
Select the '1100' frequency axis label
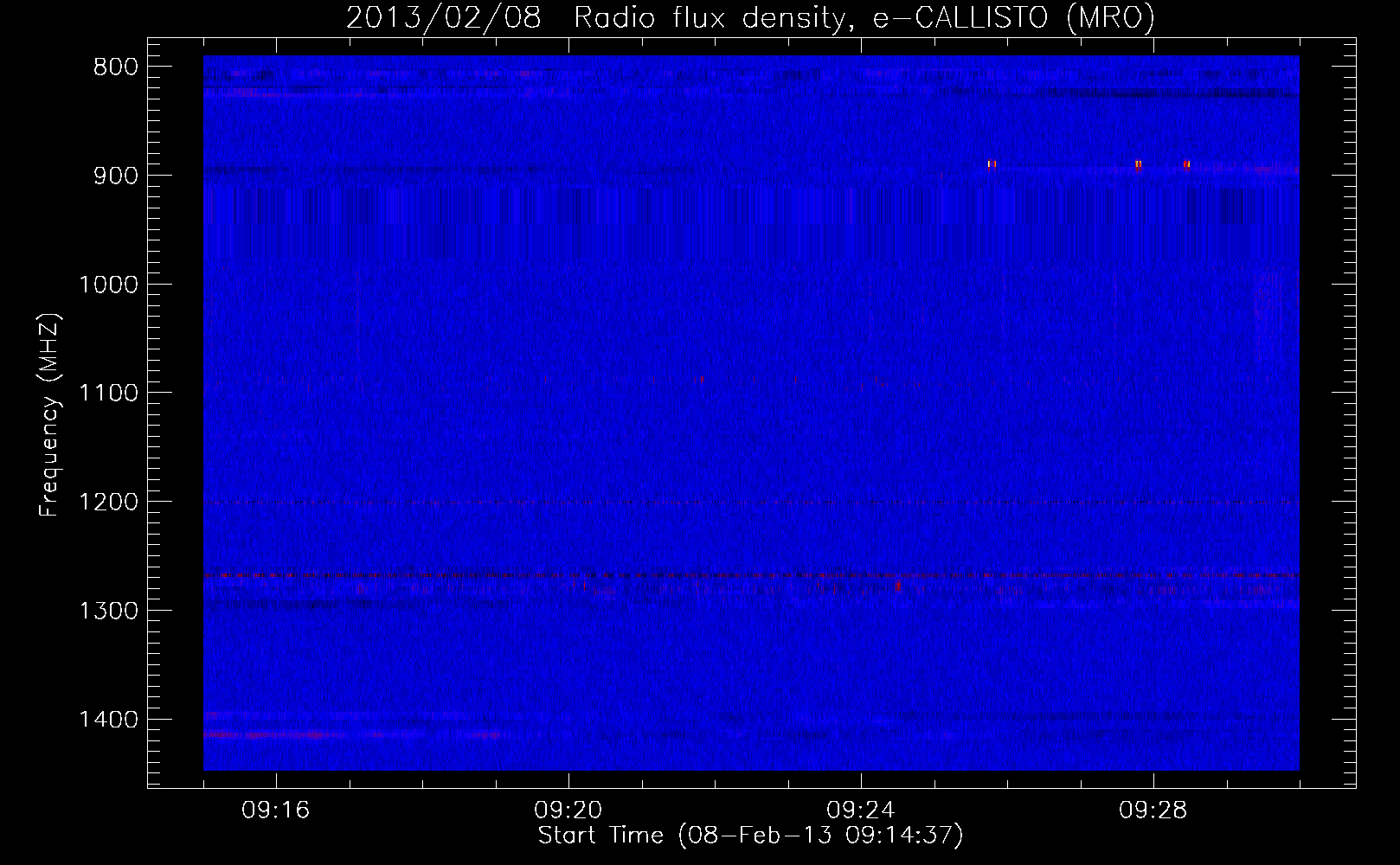pos(109,394)
